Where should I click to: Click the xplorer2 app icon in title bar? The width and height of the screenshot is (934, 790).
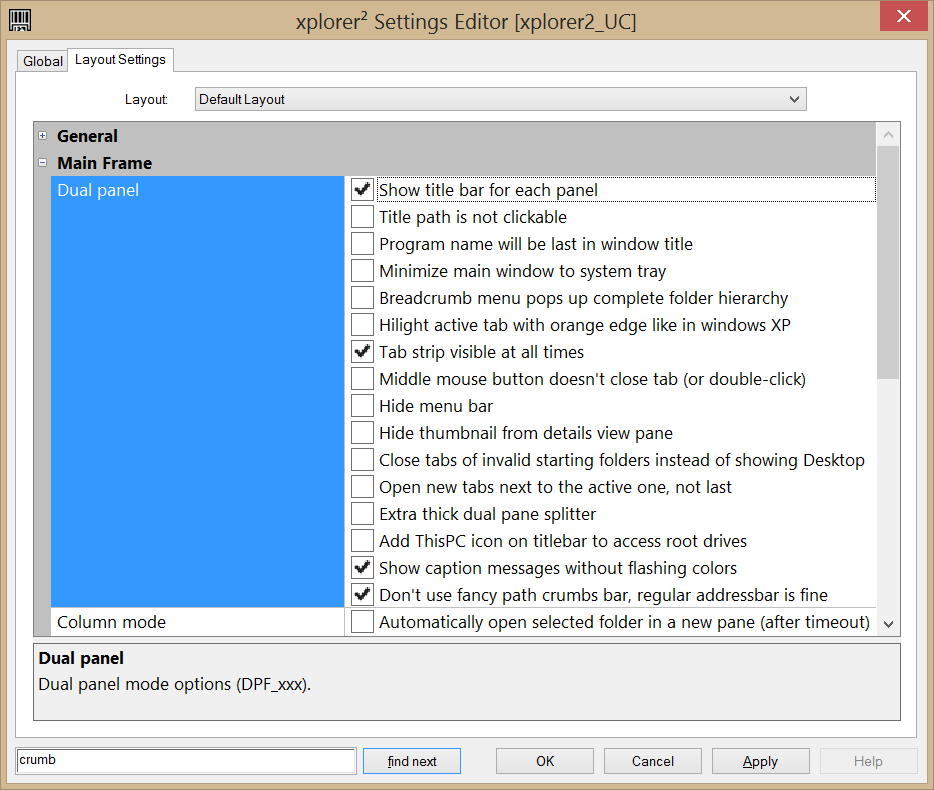20,20
